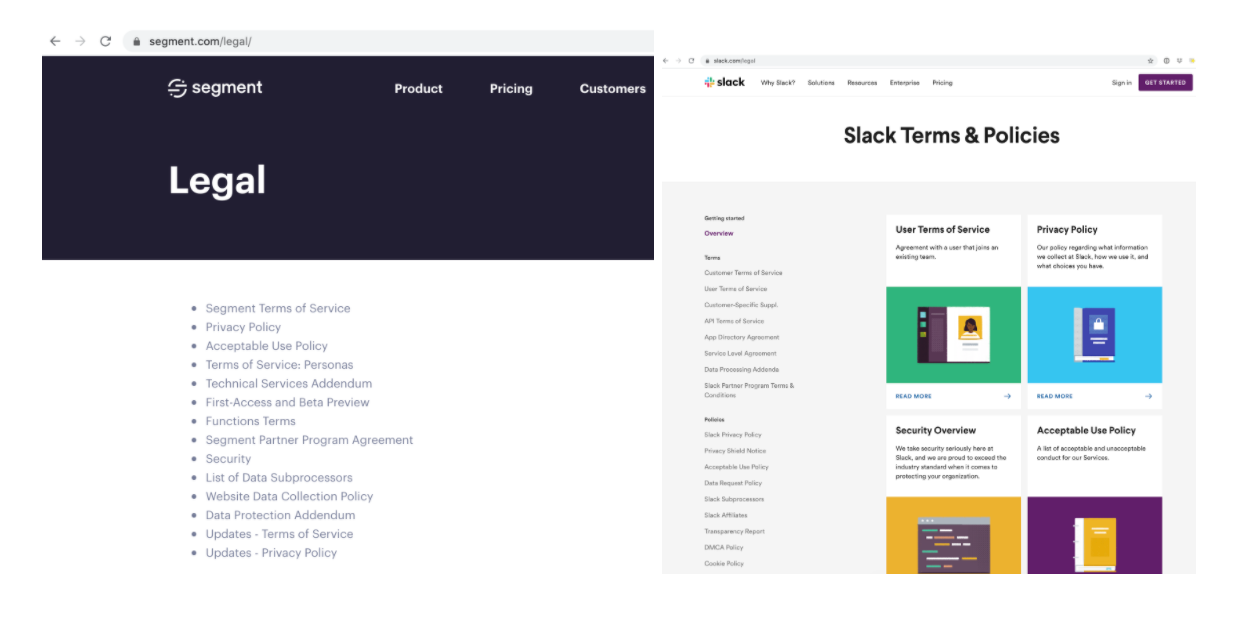Open User Terms of Service in sidebar
This screenshot has width=1234, height=622.
point(736,289)
